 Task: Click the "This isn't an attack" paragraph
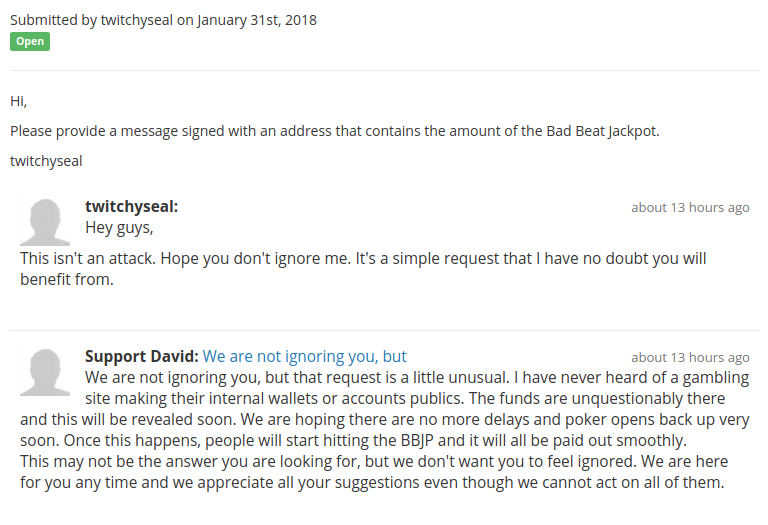pos(363,269)
